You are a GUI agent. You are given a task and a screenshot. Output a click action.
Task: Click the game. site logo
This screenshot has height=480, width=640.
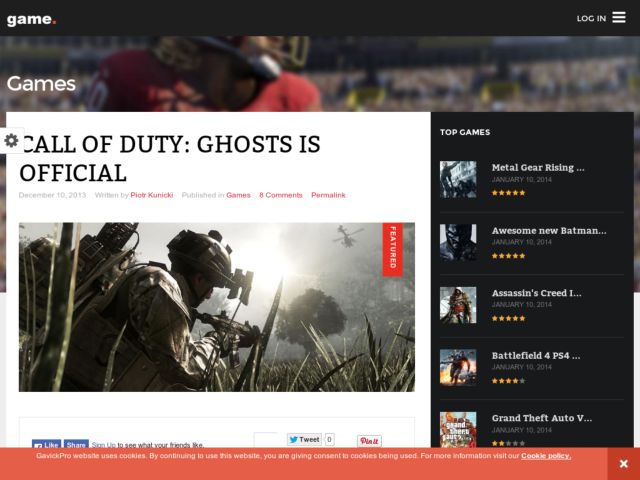[32, 19]
